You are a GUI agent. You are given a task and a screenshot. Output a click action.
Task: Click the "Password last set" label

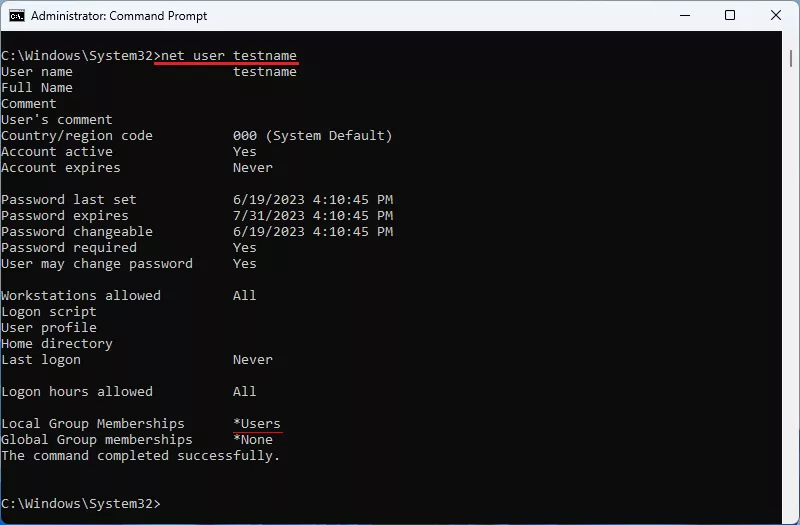point(69,200)
